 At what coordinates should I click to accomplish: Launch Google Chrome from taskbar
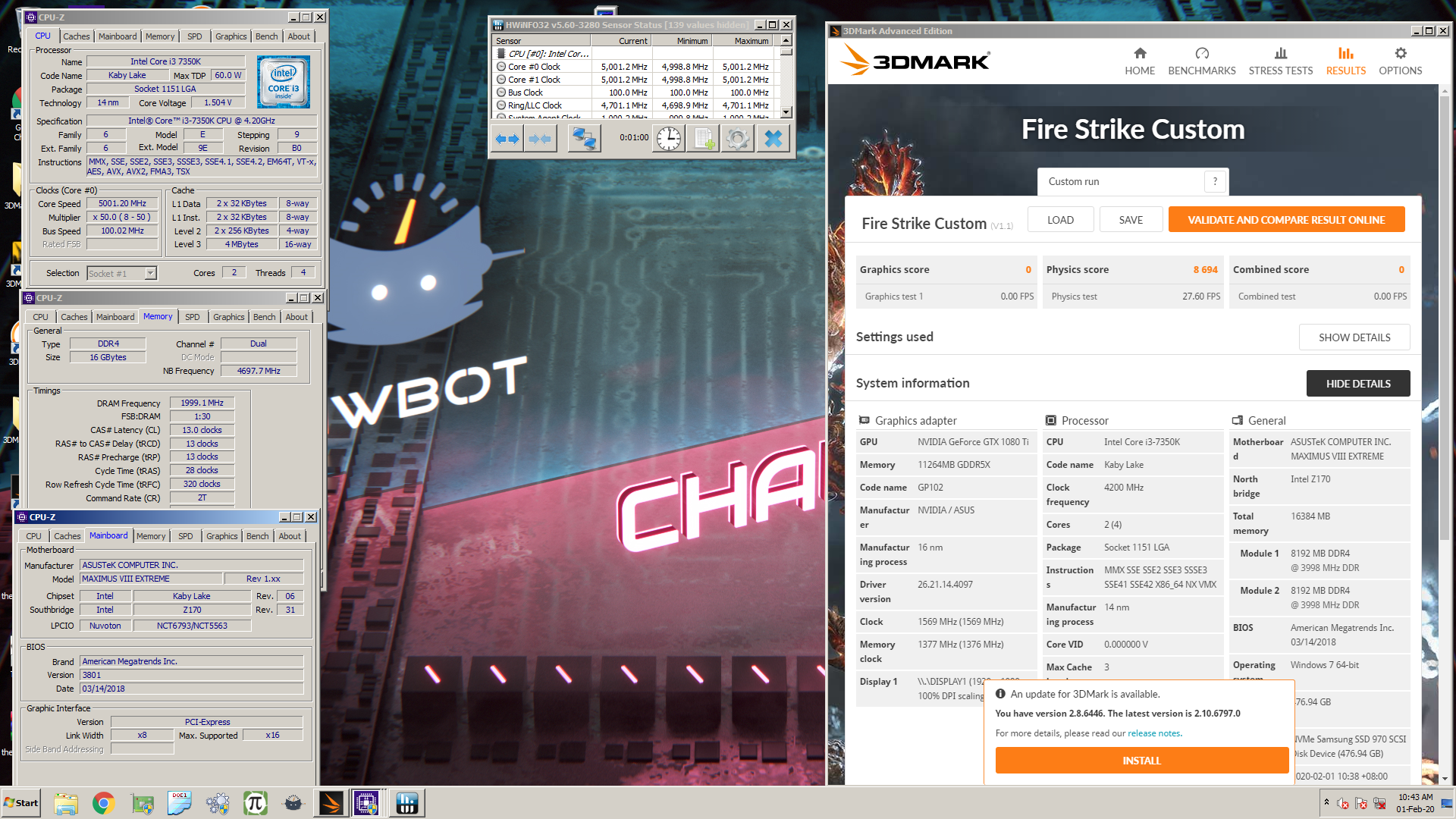tap(104, 803)
